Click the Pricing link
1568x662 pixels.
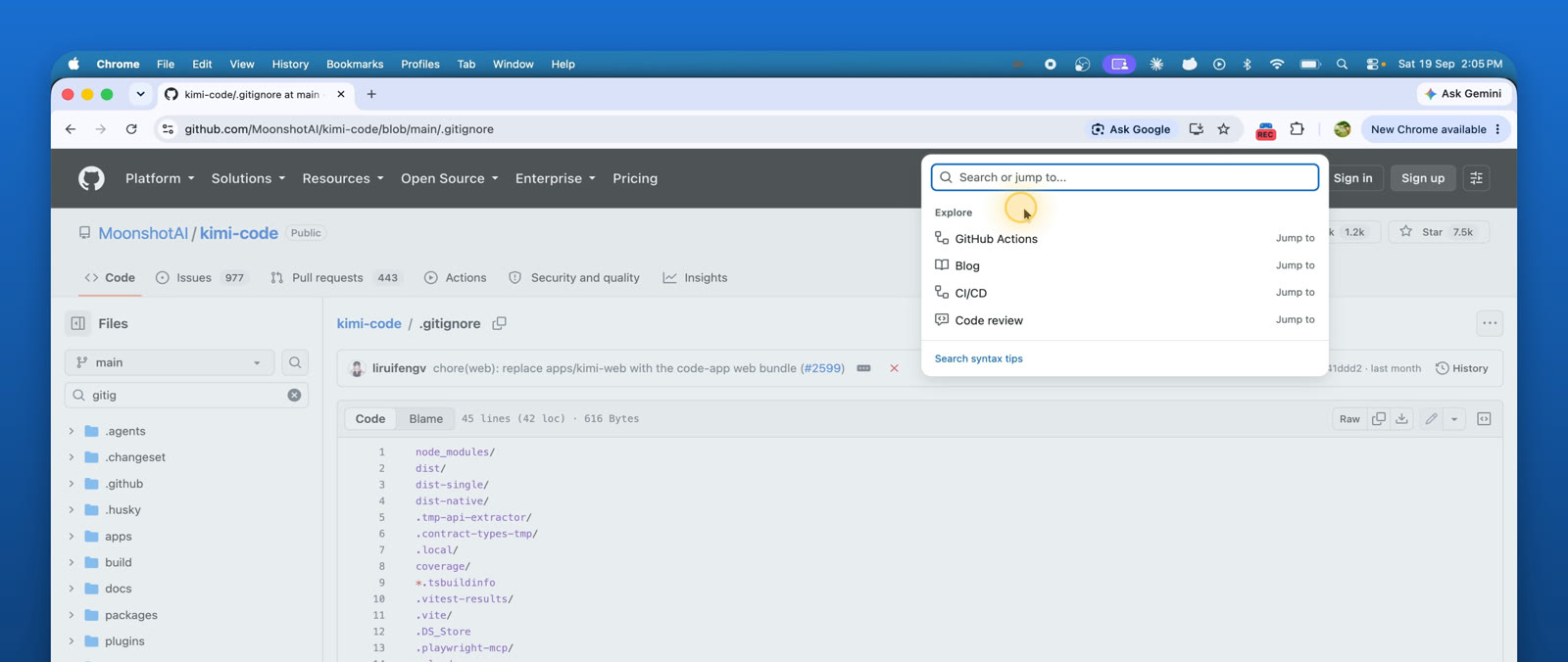tap(635, 178)
